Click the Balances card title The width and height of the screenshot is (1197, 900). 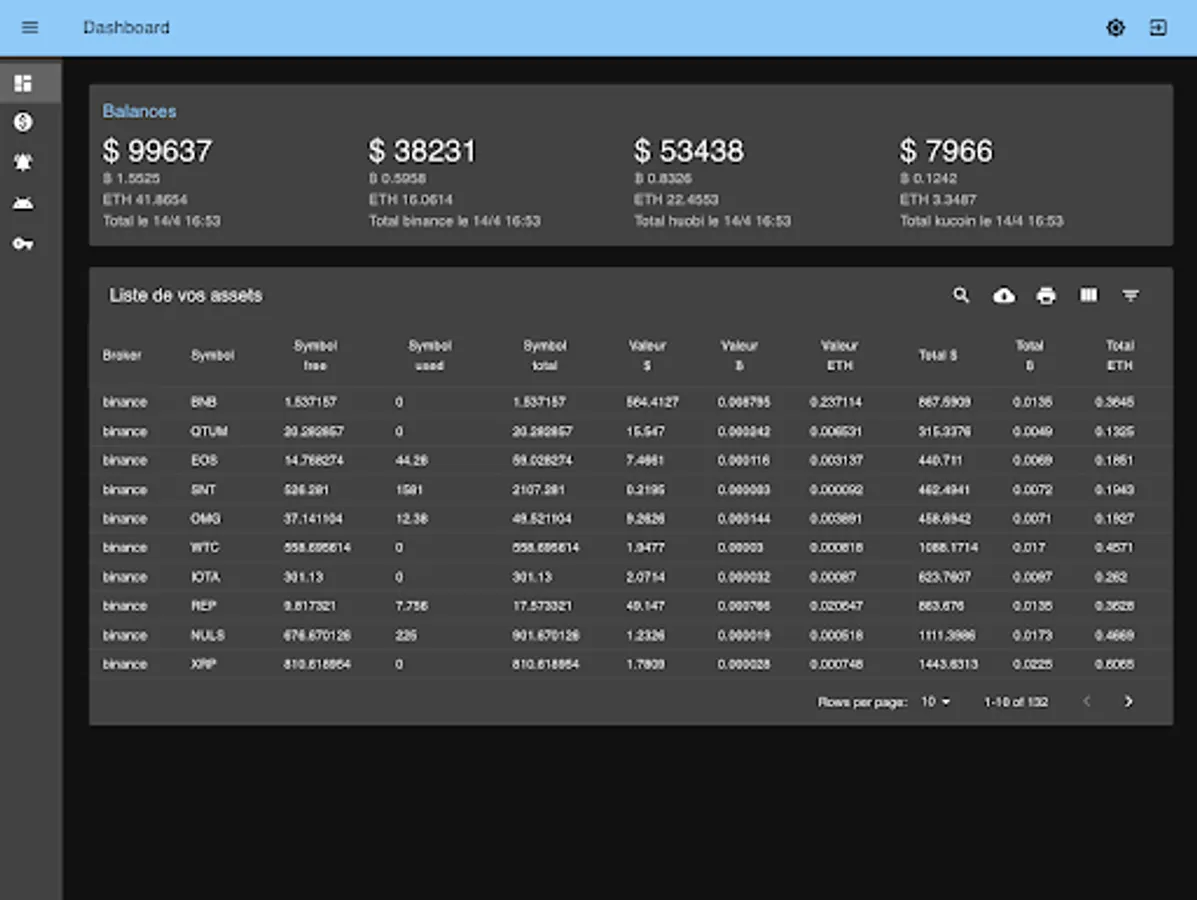point(140,111)
